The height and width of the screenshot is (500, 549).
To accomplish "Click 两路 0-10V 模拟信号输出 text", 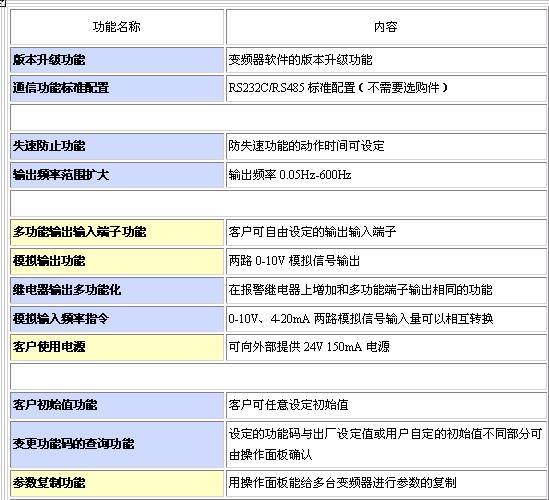I will [x=294, y=261].
